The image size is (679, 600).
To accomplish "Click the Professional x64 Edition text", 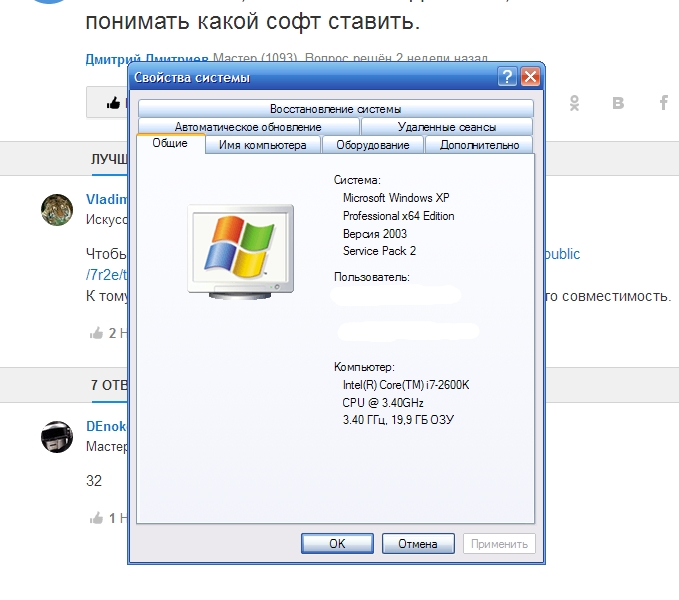I will 398,216.
